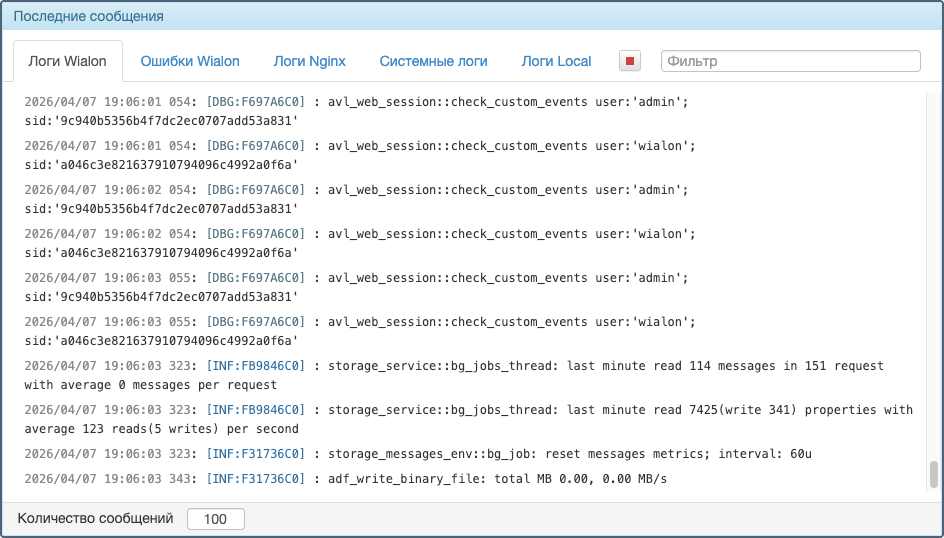Click INF tag on adf_write_binary_file line
The height and width of the screenshot is (538, 944).
[x=255, y=479]
